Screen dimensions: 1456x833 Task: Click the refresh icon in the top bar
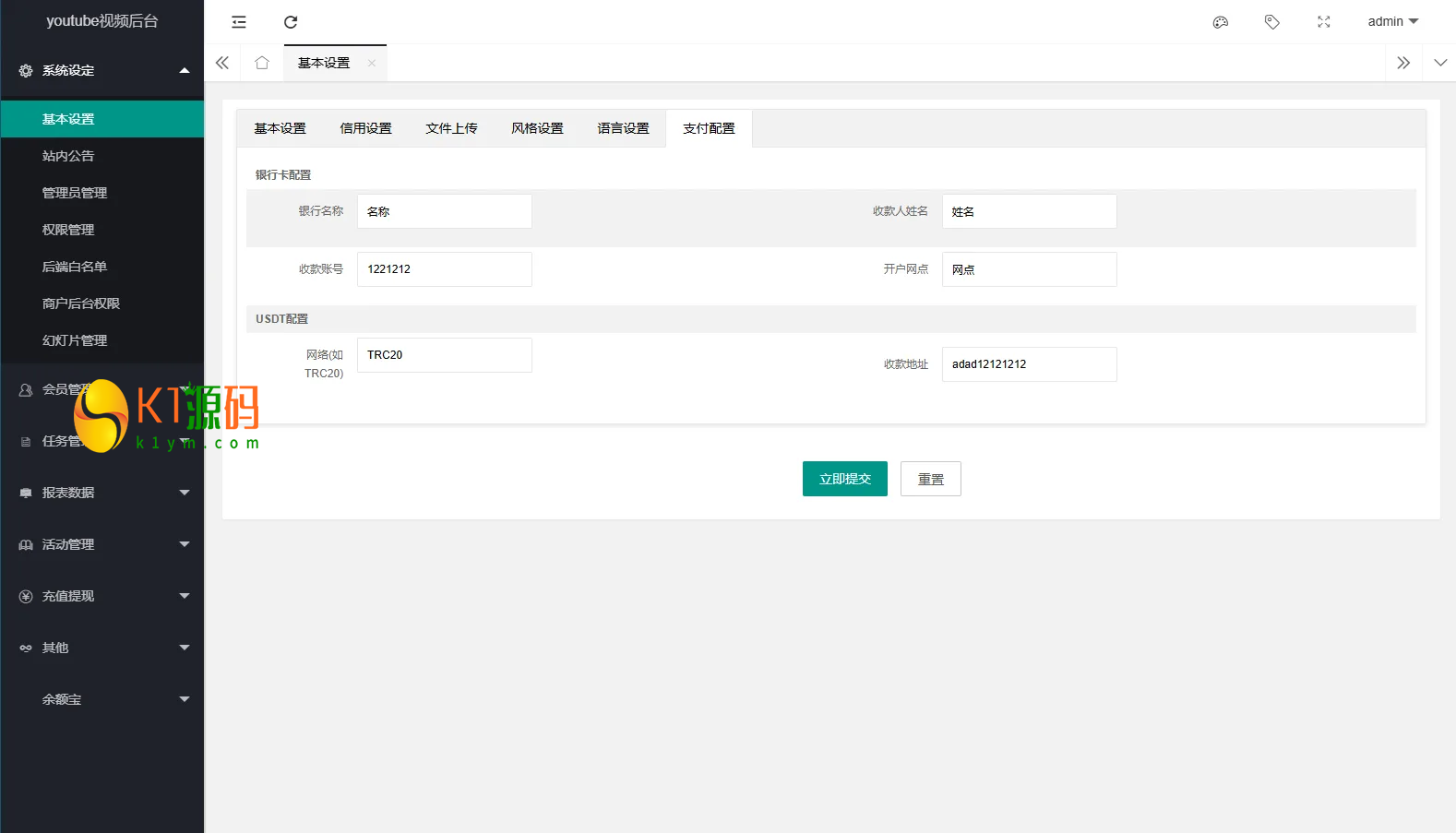click(x=291, y=22)
